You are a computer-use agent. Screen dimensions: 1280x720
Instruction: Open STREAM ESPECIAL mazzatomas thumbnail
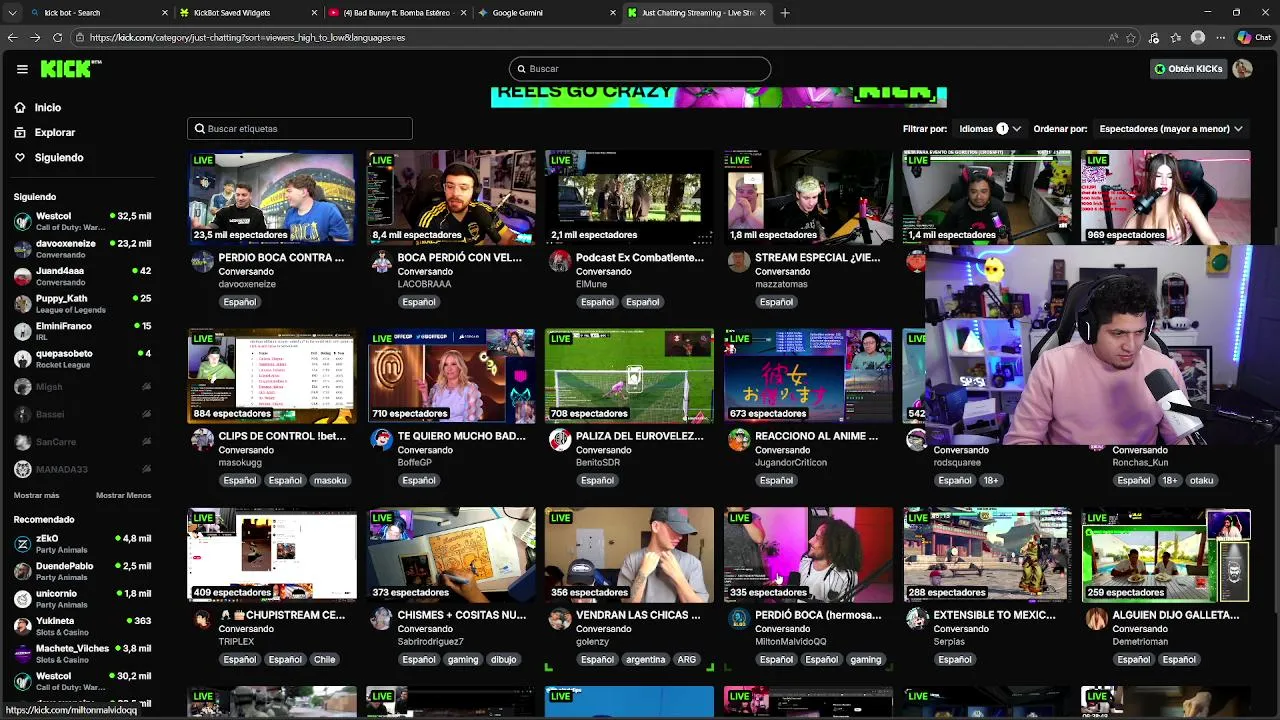click(x=808, y=197)
